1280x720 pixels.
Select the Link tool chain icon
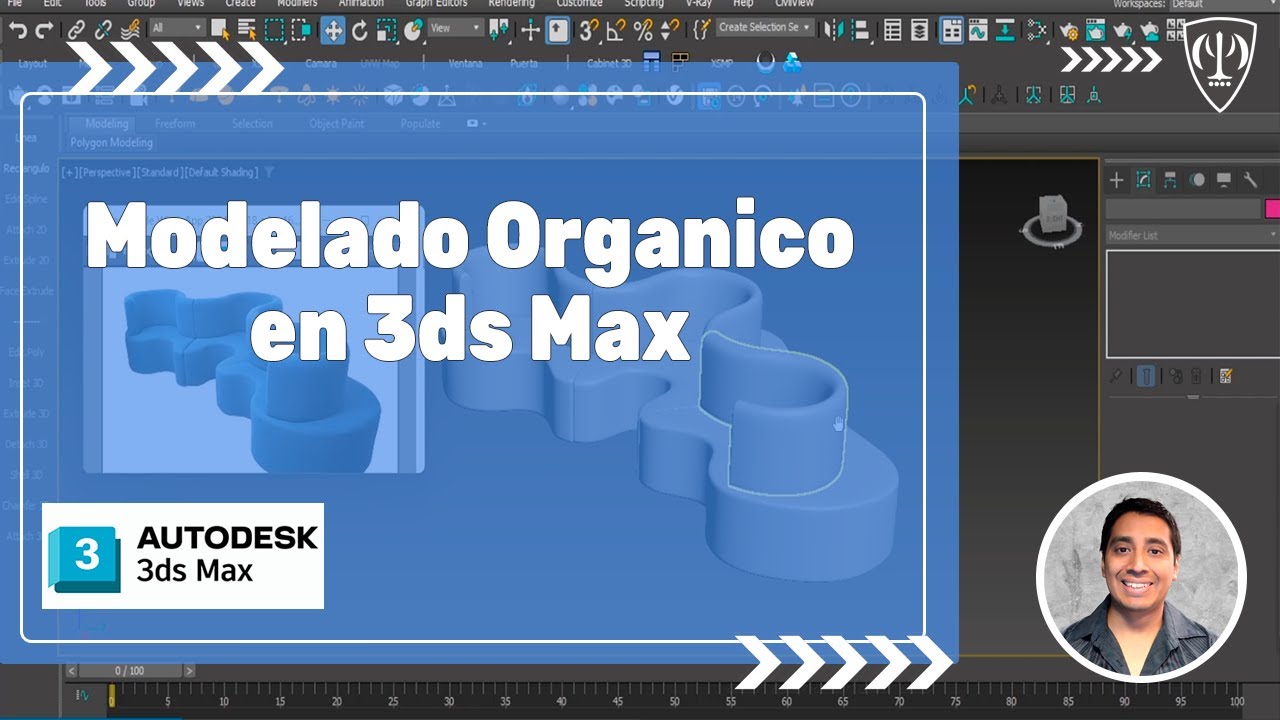click(x=76, y=30)
